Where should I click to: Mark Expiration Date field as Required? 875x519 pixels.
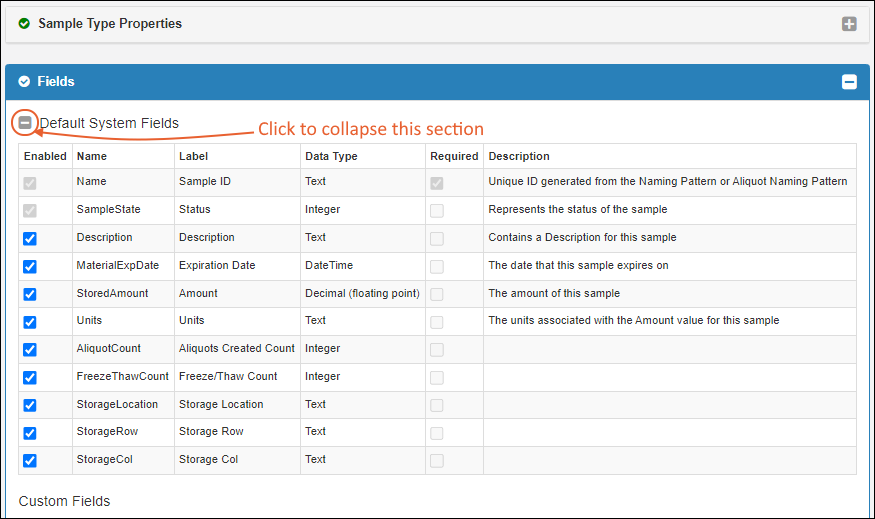coord(437,267)
